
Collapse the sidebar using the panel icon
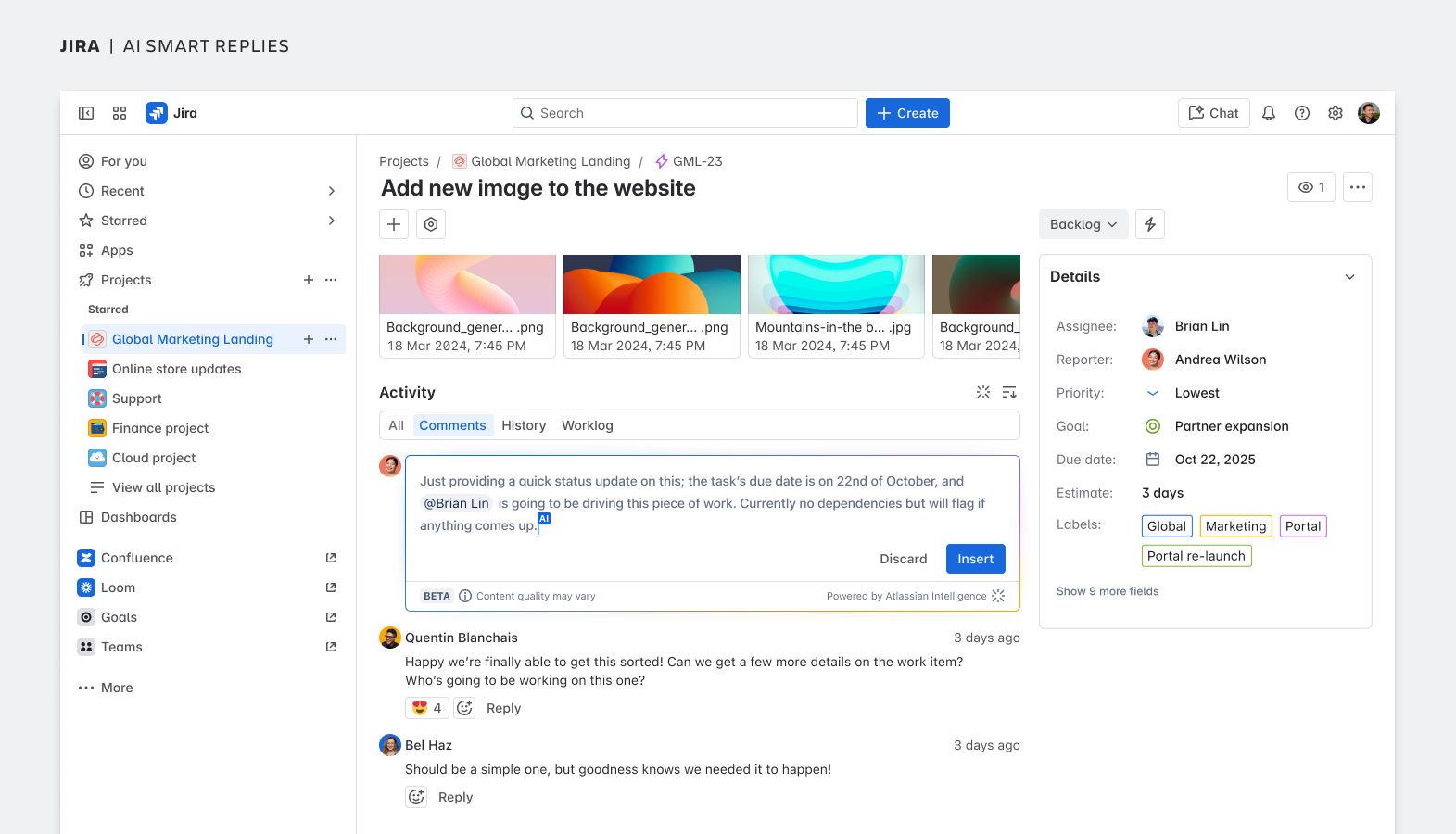tap(86, 113)
